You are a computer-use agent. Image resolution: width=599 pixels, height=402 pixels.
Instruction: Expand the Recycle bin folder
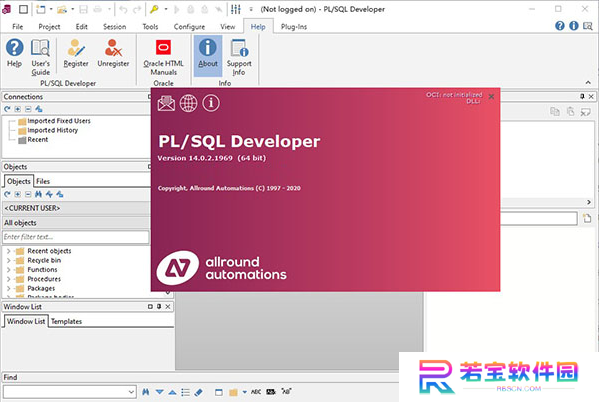pos(8,260)
